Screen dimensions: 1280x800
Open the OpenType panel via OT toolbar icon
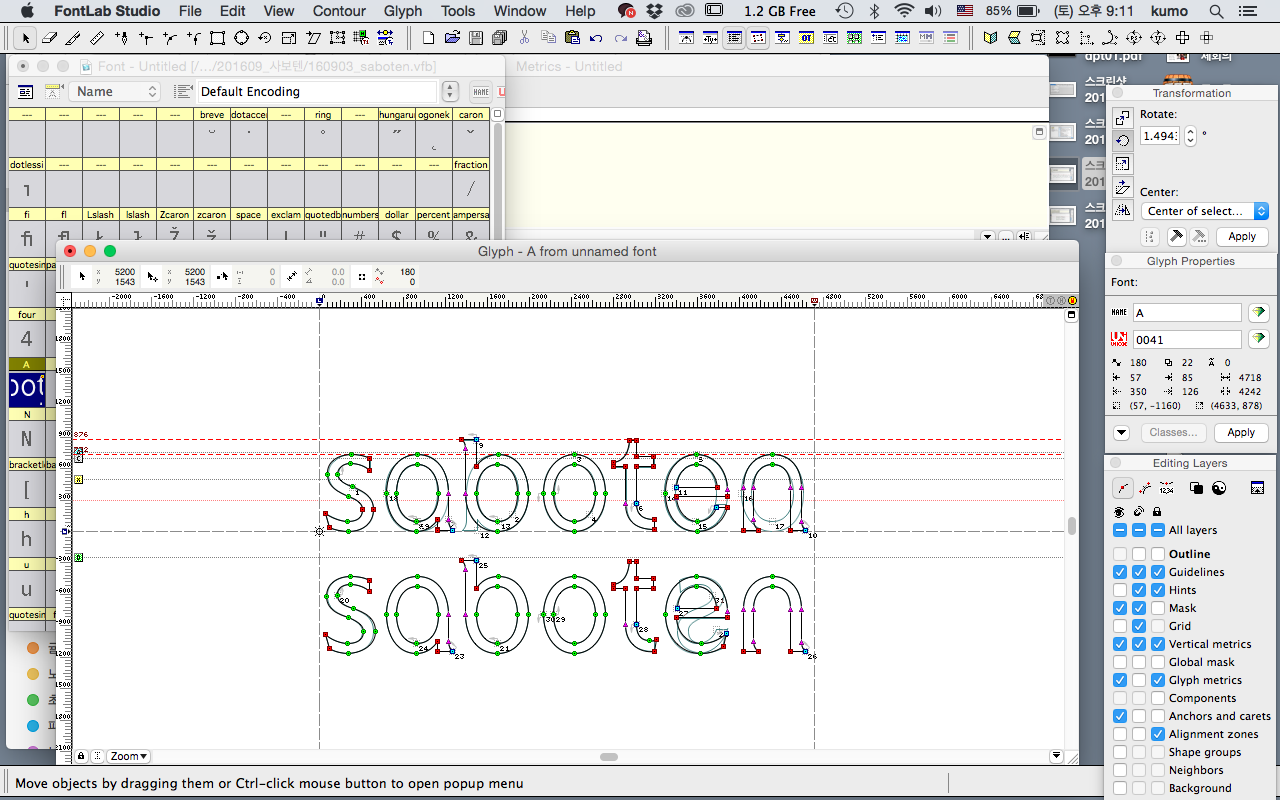pyautogui.click(x=804, y=37)
